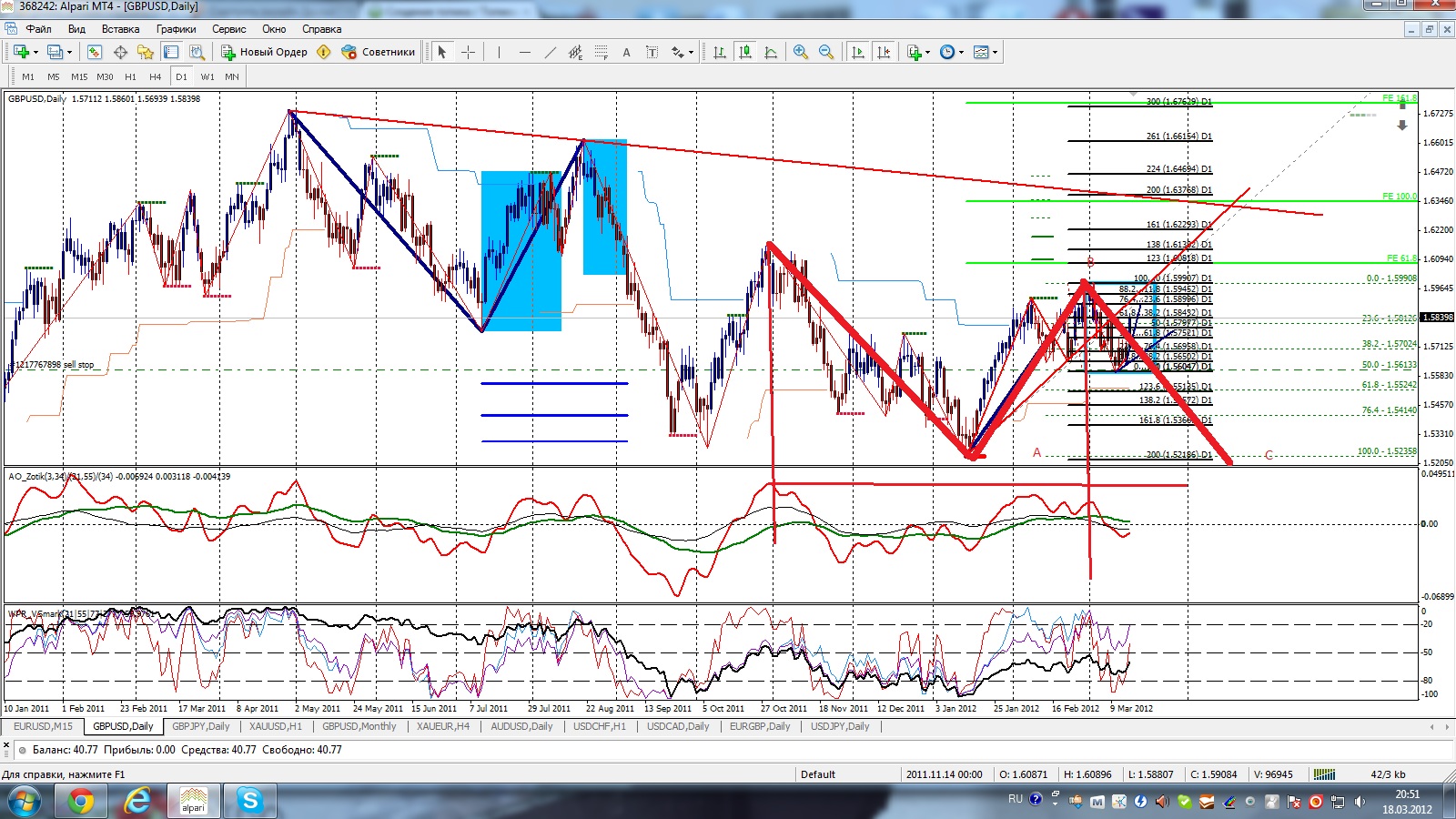The width and height of the screenshot is (1456, 819).
Task: Open the Market Watch window icon
Action: tap(95, 53)
